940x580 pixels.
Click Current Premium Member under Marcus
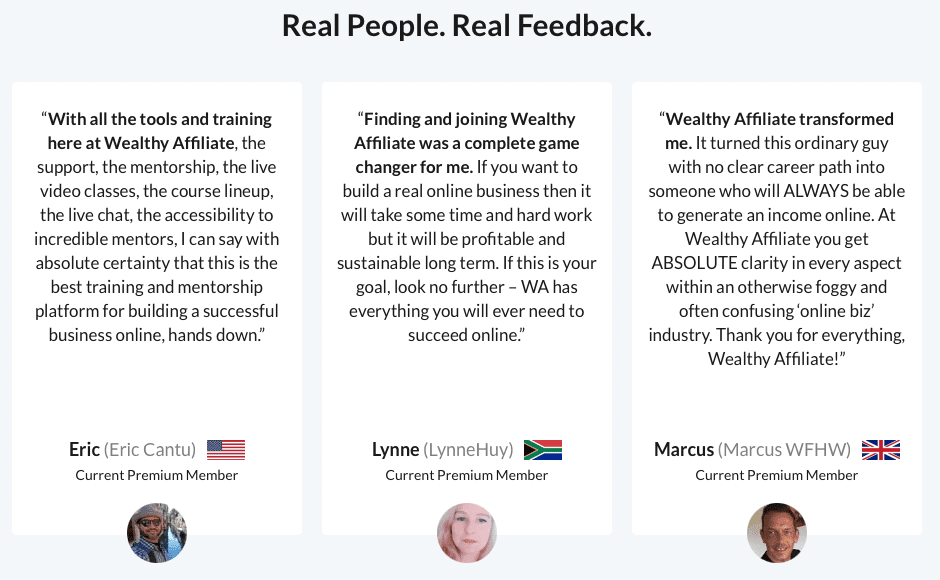[776, 475]
